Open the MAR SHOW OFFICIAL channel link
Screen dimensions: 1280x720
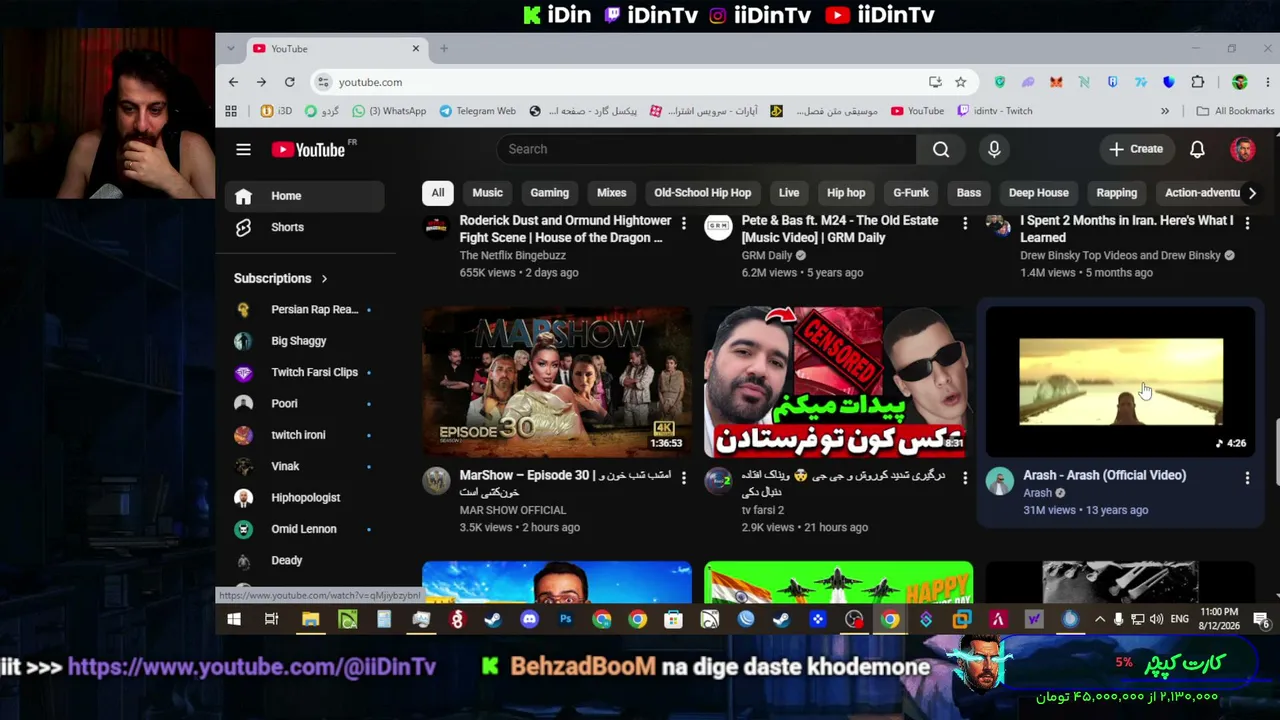(x=513, y=510)
